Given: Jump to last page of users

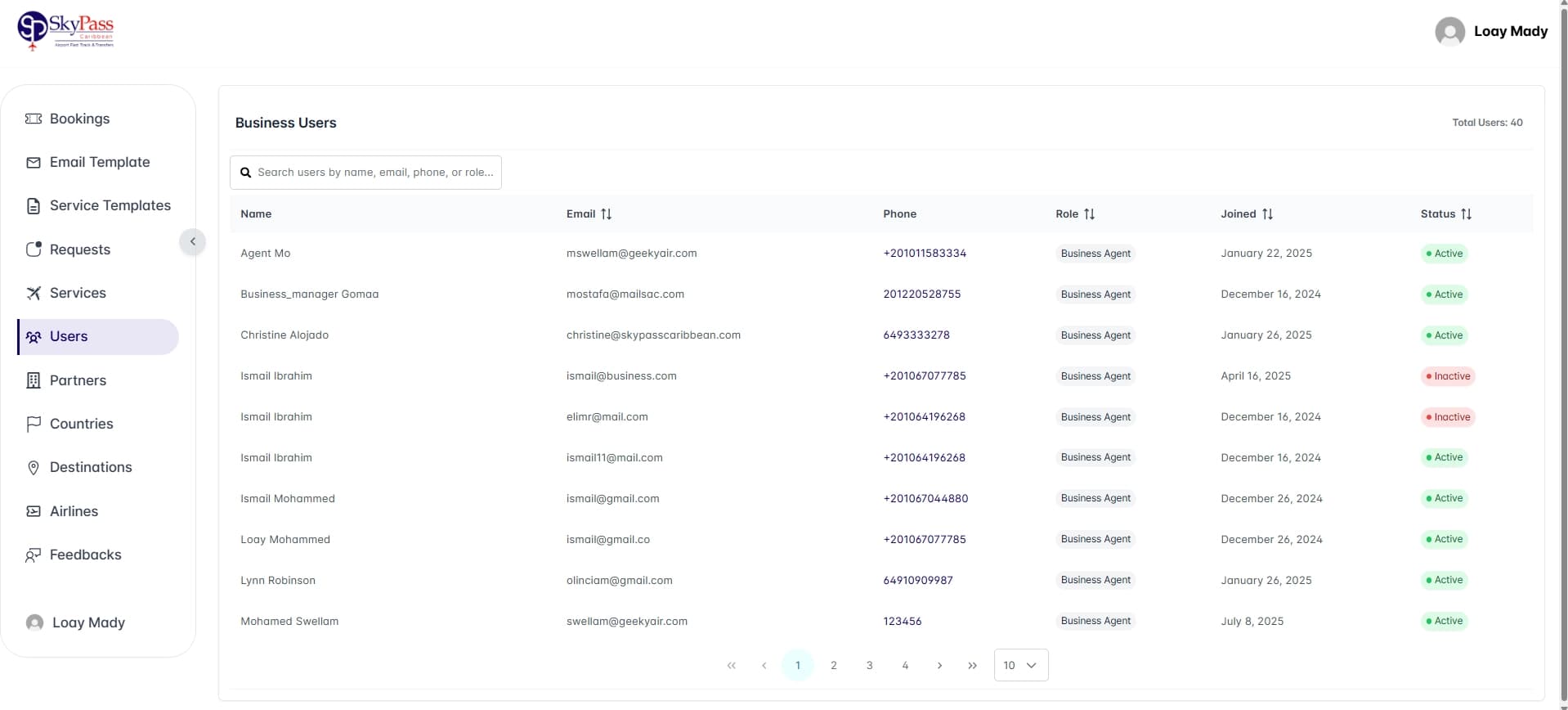Looking at the screenshot, I should (972, 666).
